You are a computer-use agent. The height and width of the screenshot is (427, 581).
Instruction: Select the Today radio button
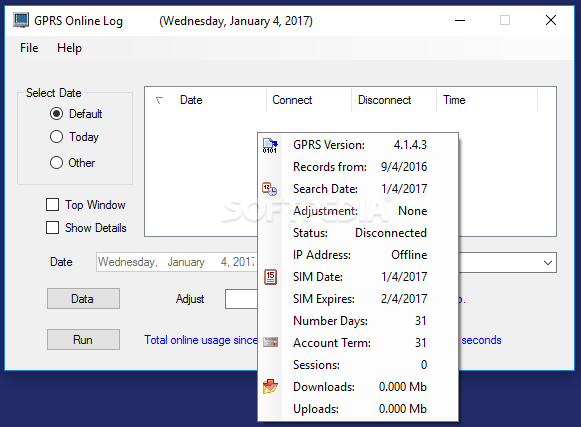(x=56, y=137)
